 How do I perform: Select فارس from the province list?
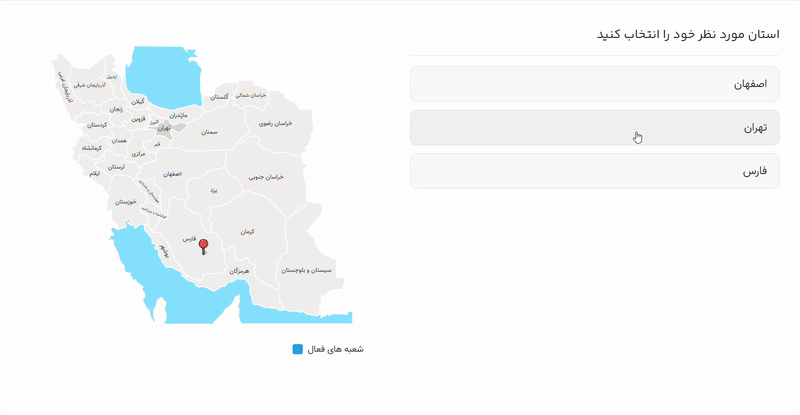point(594,171)
